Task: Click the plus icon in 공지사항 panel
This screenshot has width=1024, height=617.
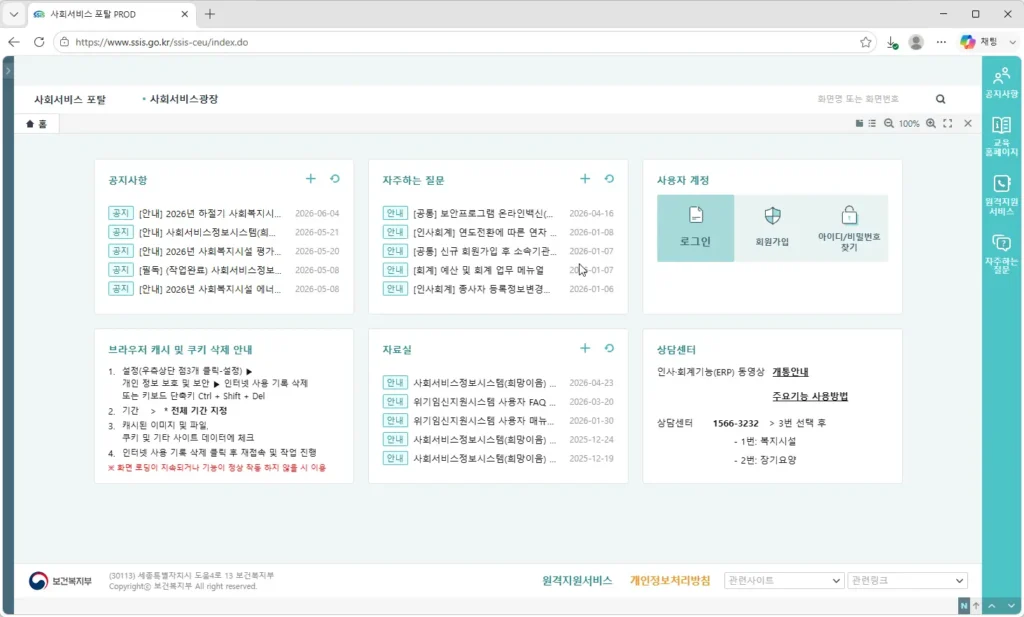Action: click(x=311, y=179)
